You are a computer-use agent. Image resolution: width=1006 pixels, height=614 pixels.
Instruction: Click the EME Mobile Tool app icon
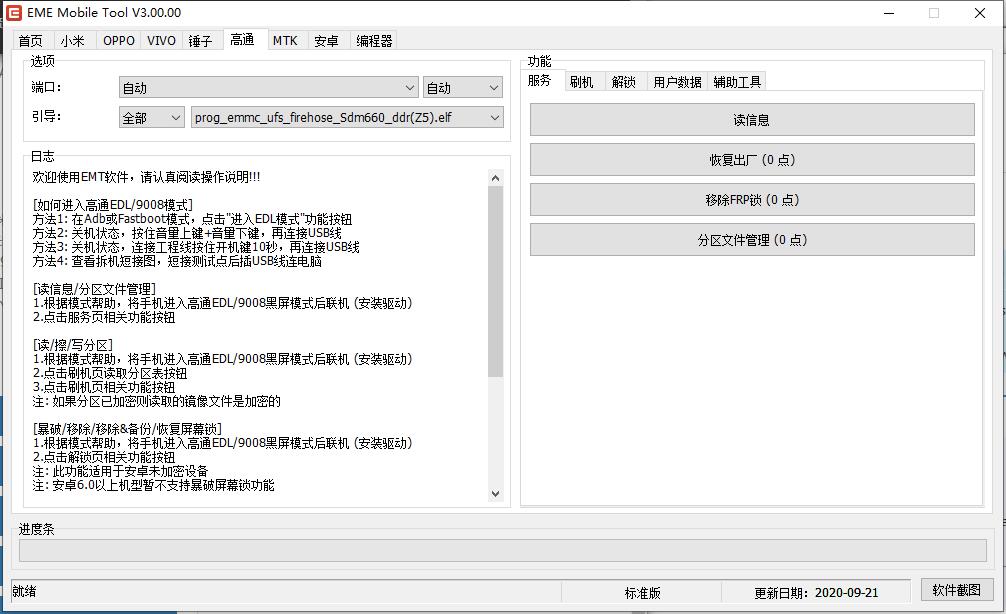click(x=13, y=12)
